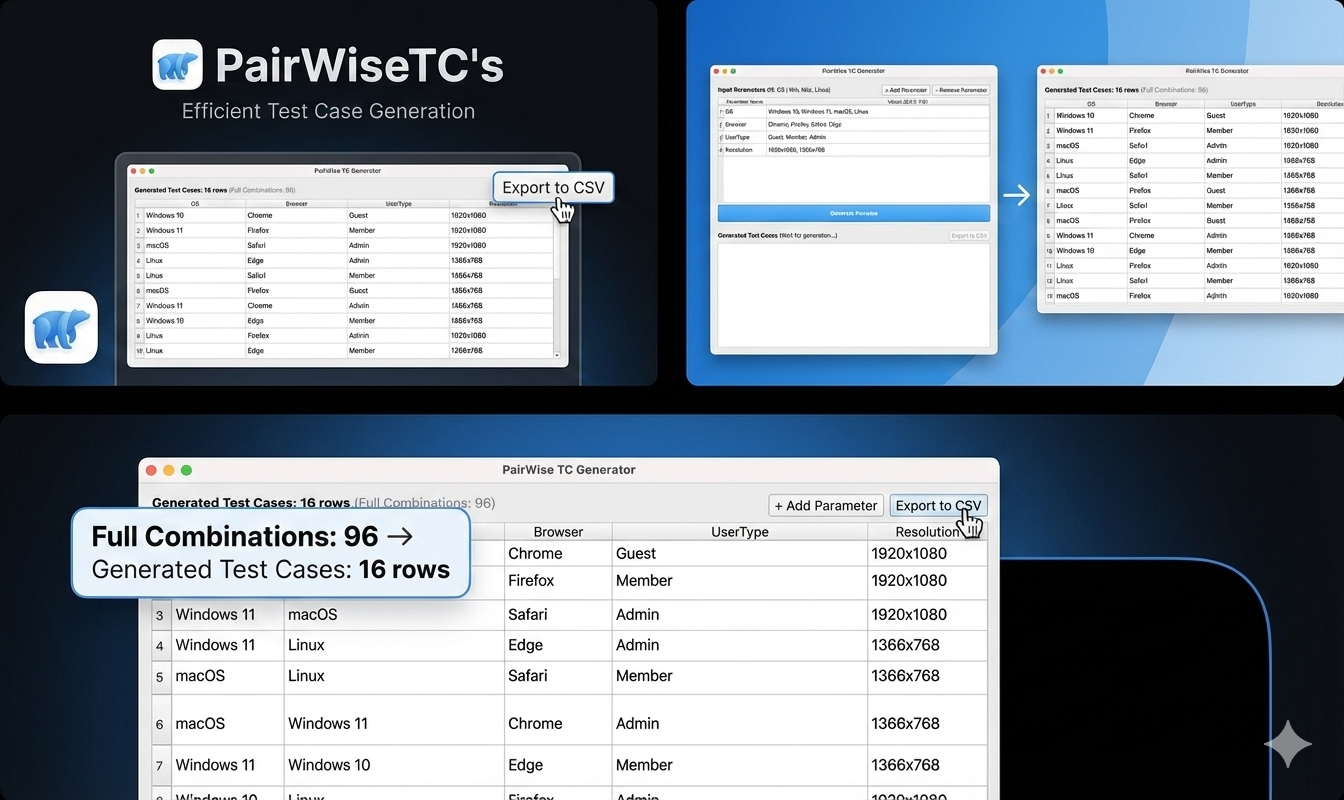Click the - Remove Parameter button
Image resolution: width=1344 pixels, height=800 pixels.
click(961, 89)
